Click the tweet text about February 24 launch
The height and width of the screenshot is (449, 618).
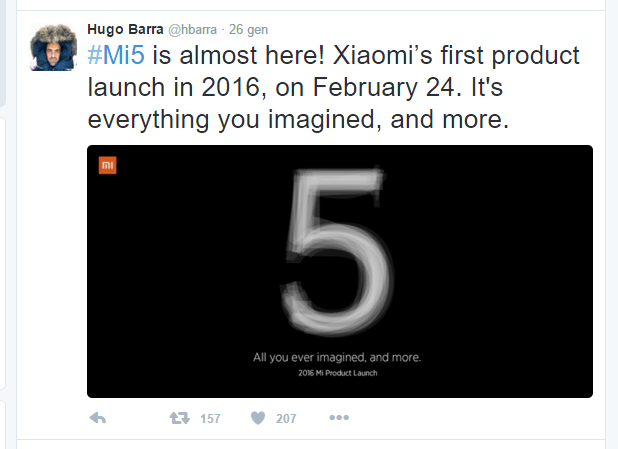click(333, 87)
